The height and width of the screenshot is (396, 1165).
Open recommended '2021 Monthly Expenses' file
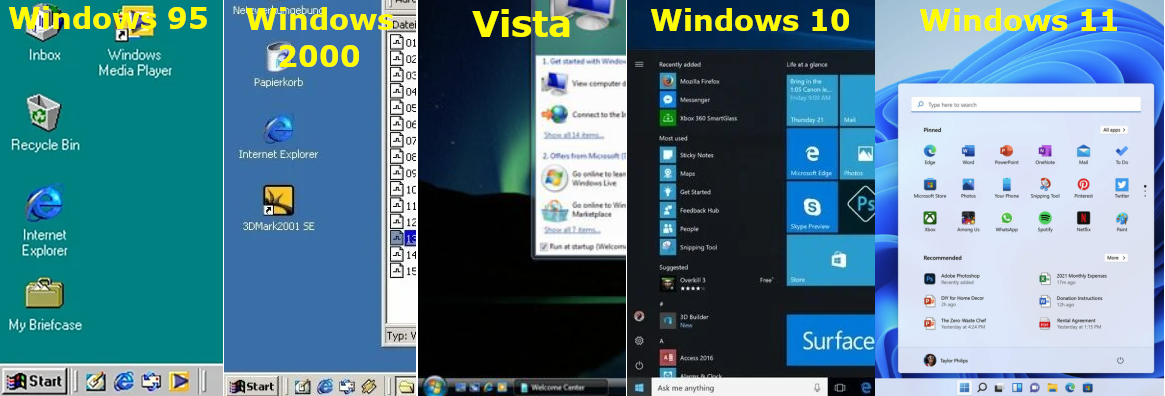click(x=1074, y=279)
